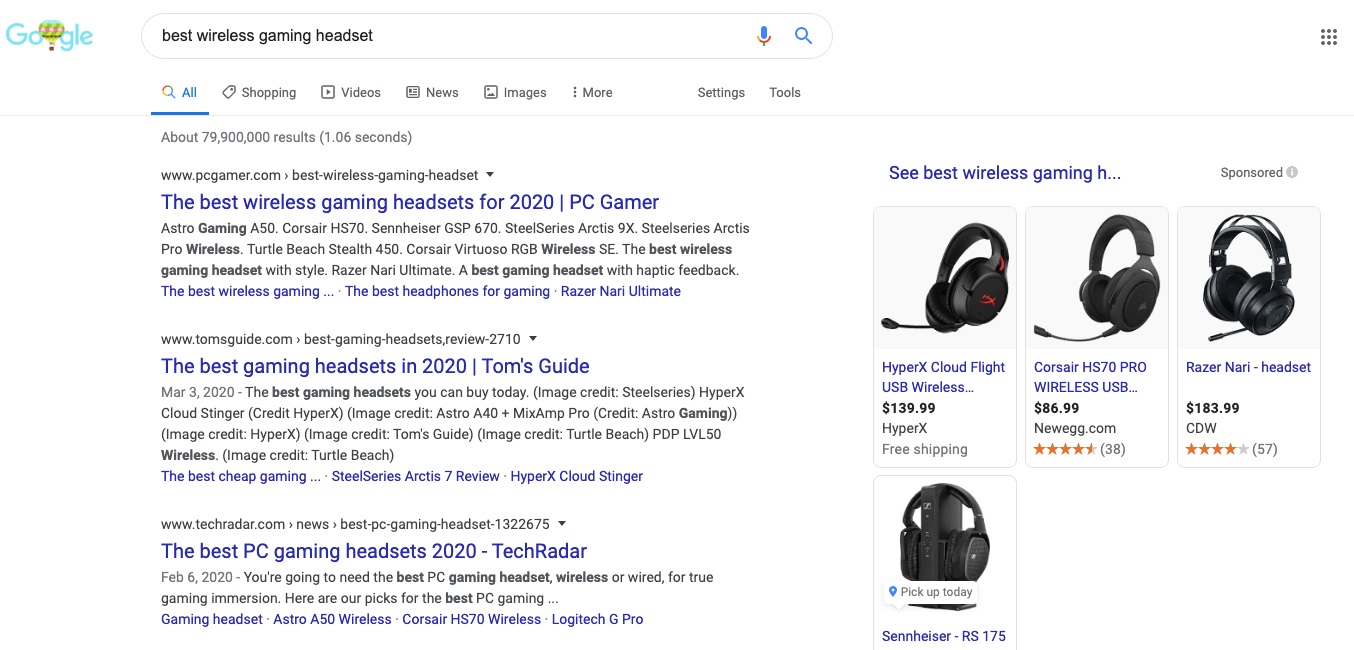Screen dimensions: 1354x650
Task: Click the blue search magnifier icon
Action: click(x=803, y=36)
